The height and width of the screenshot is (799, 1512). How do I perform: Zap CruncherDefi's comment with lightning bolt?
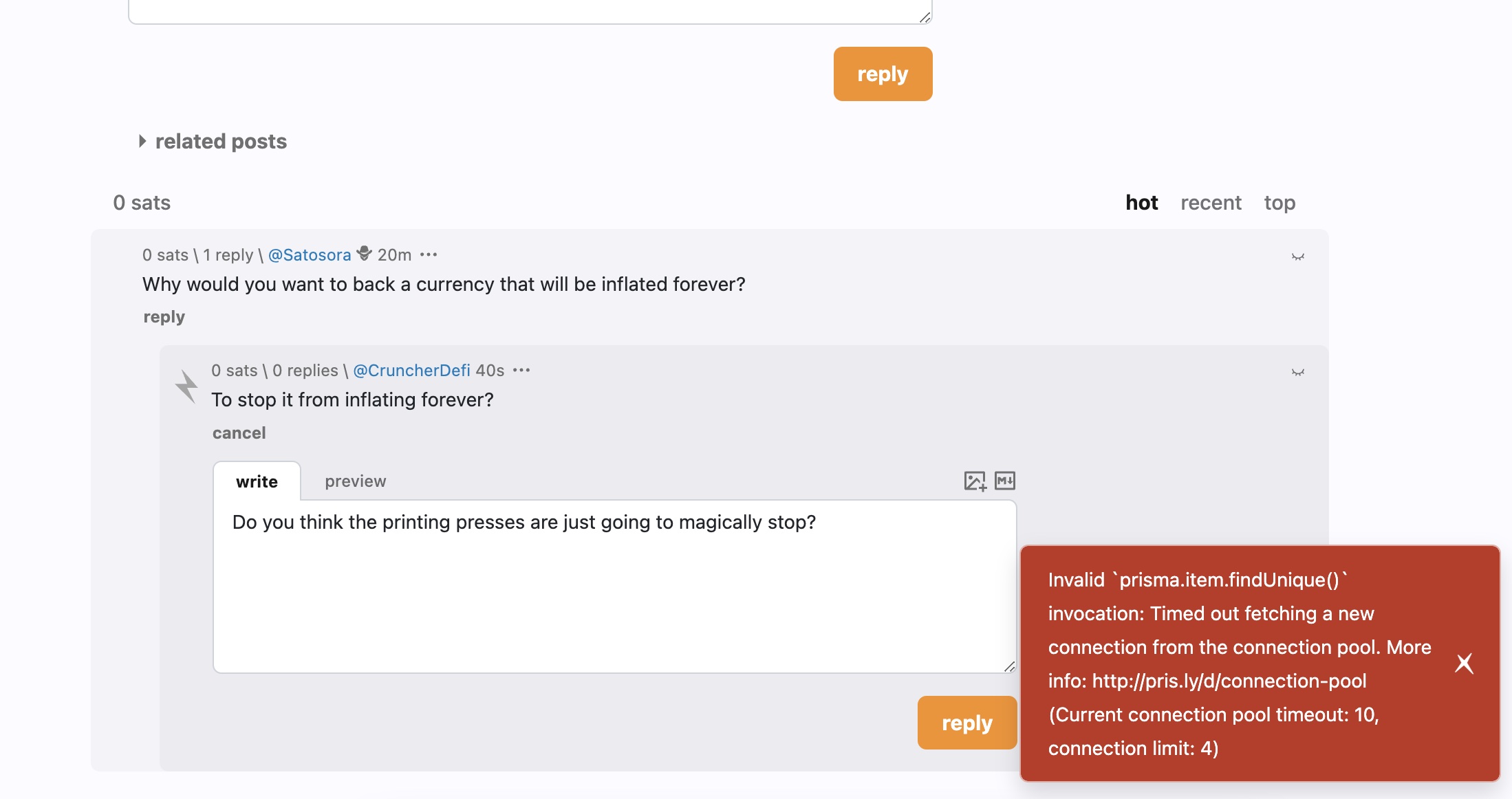click(186, 386)
